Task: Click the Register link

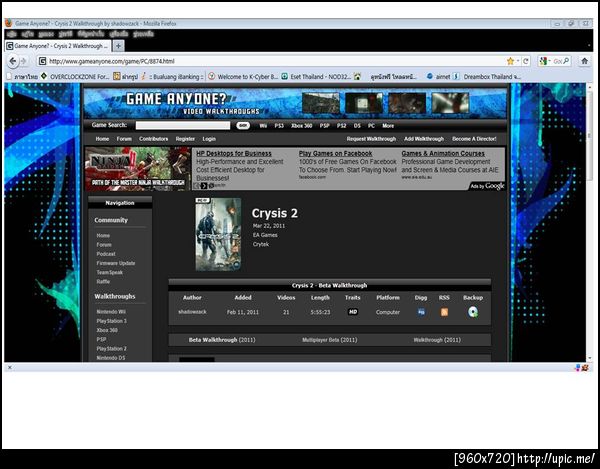Action: click(x=185, y=139)
